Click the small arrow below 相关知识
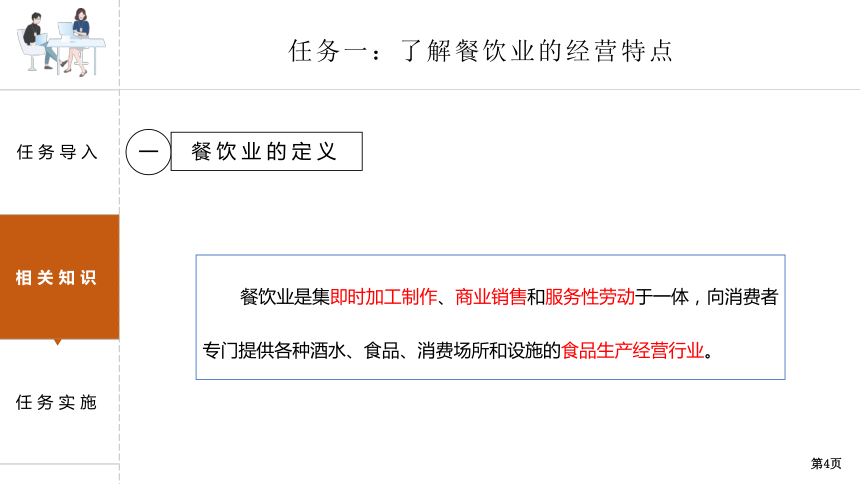This screenshot has width=860, height=484. coord(58,342)
